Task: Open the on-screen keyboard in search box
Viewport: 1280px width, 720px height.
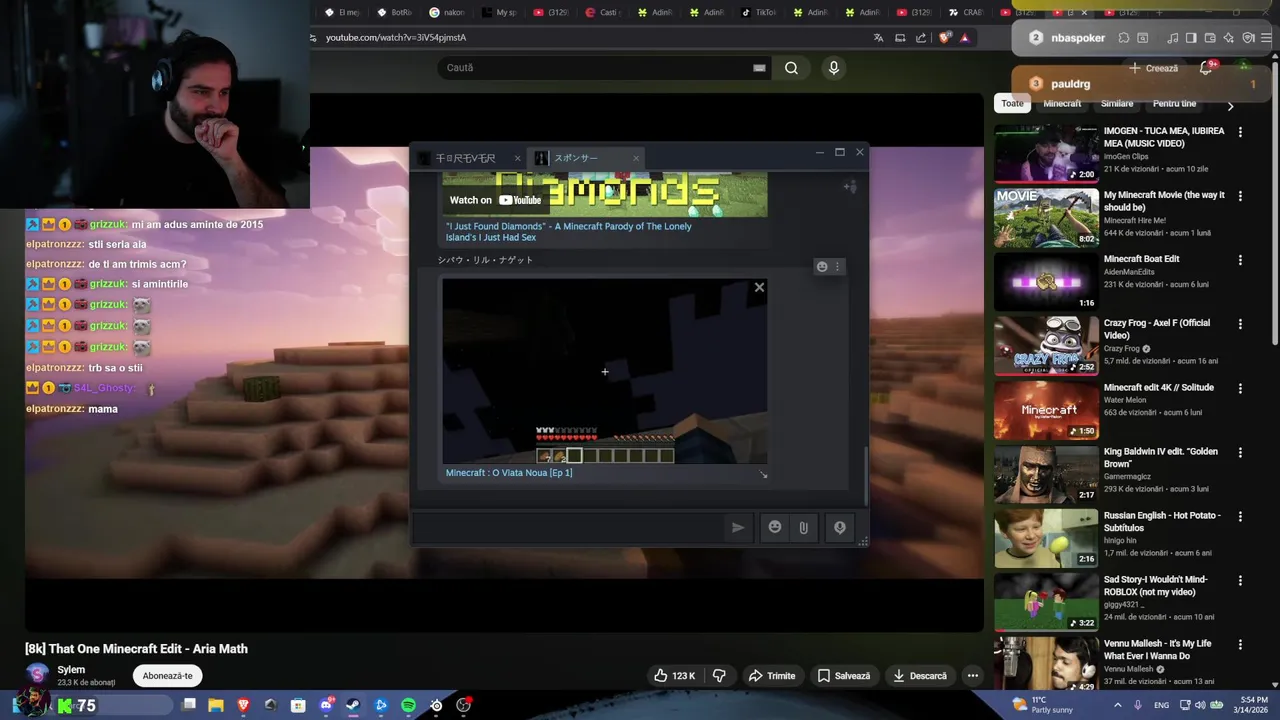Action: point(759,68)
